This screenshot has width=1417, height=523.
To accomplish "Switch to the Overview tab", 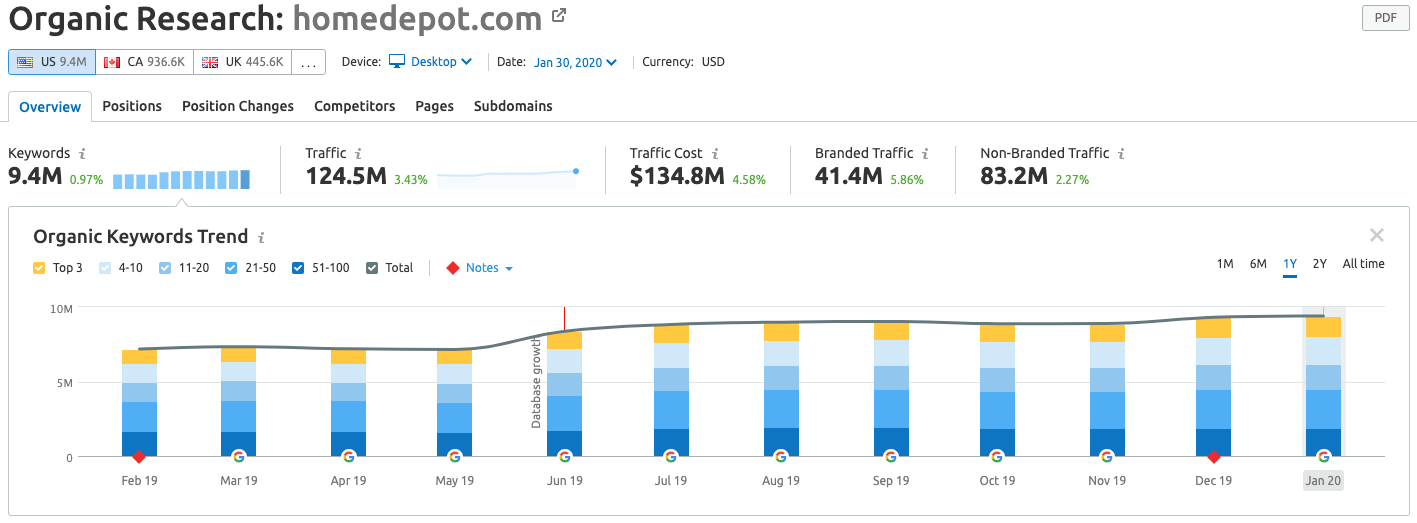I will pyautogui.click(x=50, y=107).
